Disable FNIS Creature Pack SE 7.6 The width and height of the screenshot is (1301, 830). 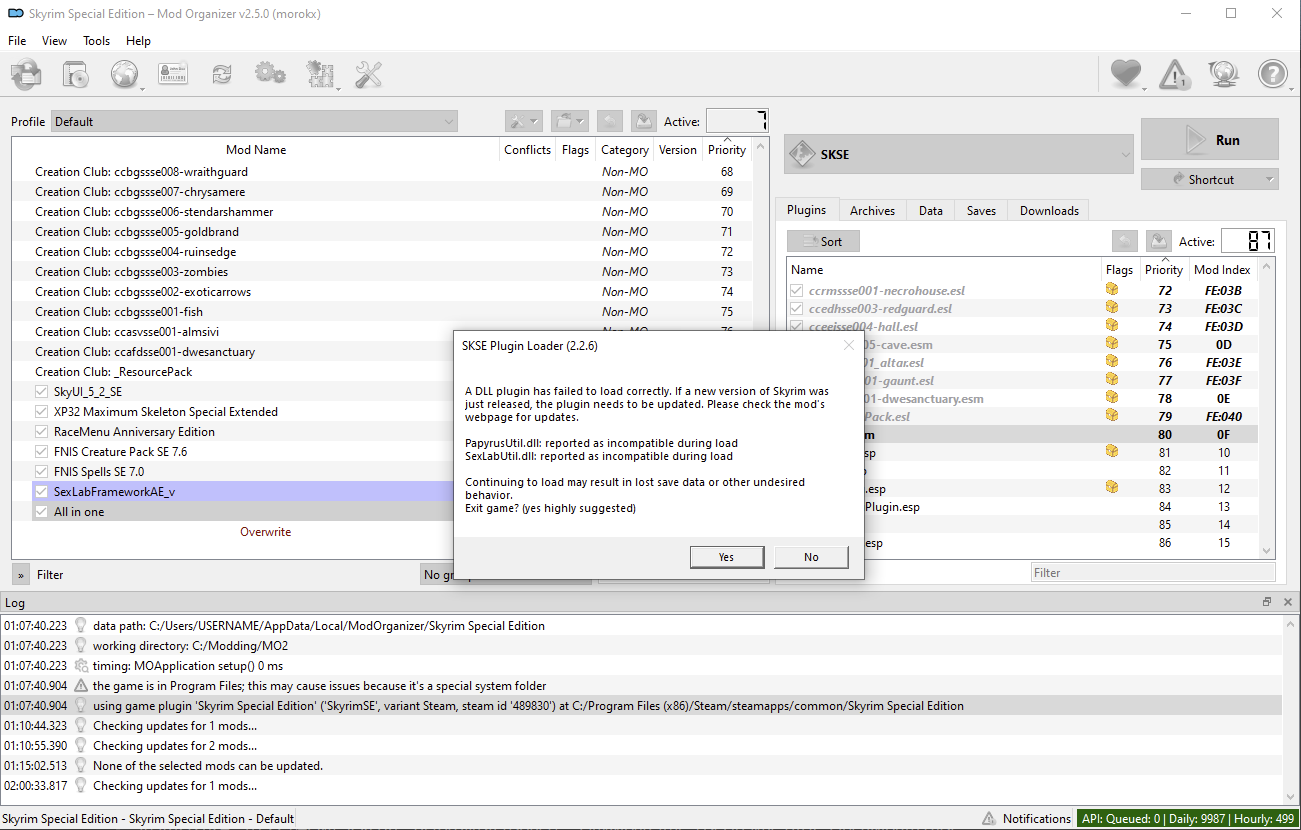[x=41, y=452]
